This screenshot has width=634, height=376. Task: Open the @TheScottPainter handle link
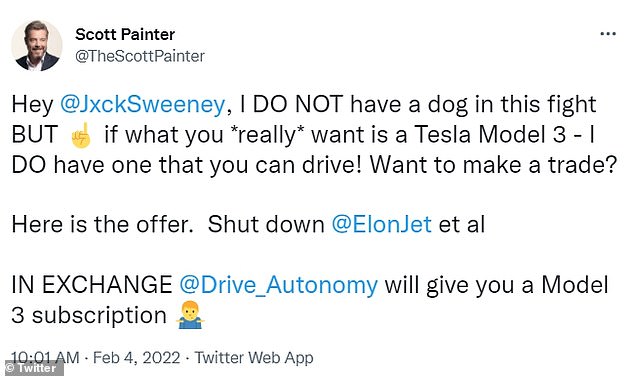140,56
